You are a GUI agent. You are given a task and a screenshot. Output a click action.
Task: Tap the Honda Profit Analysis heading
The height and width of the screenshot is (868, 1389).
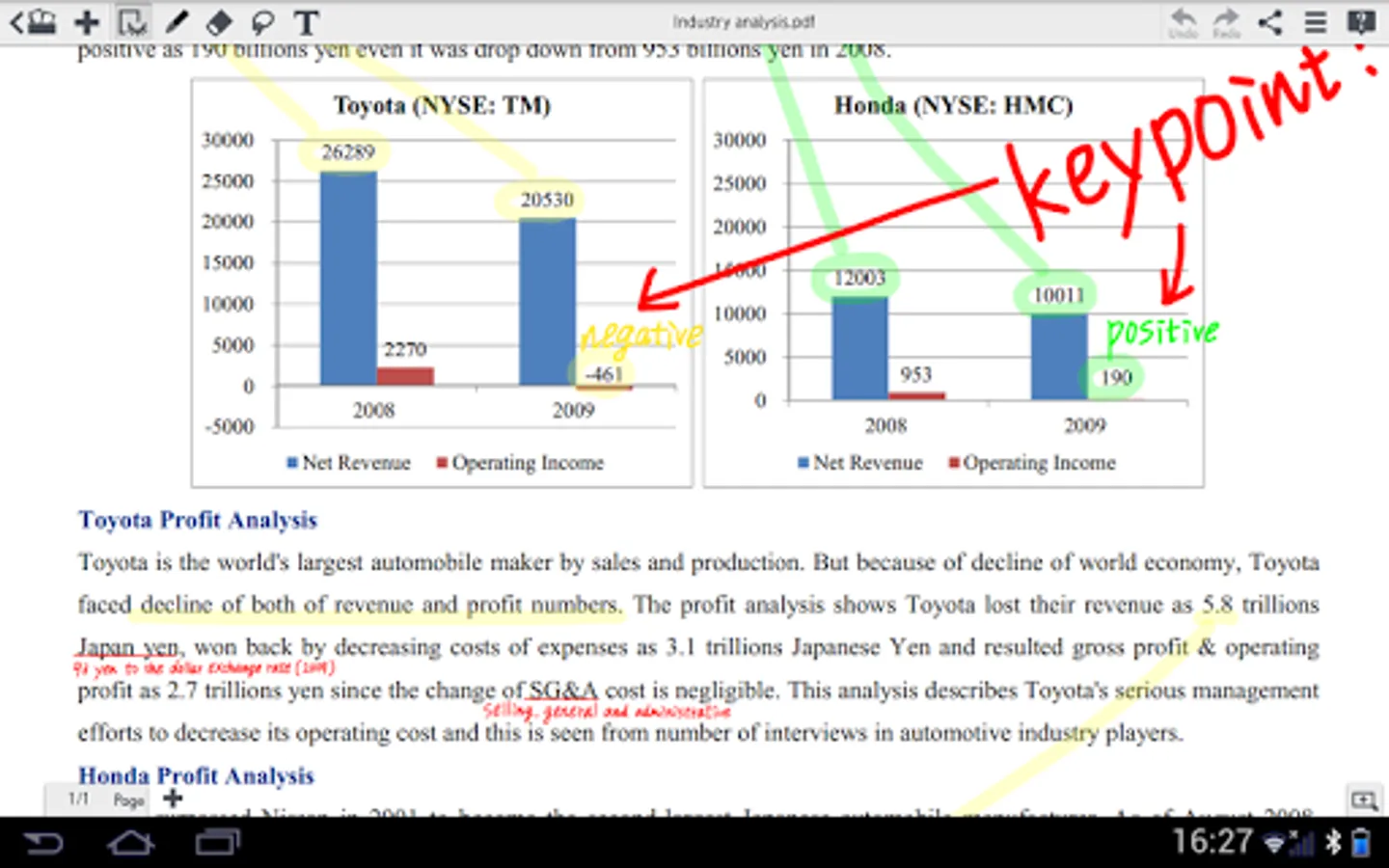click(x=197, y=775)
